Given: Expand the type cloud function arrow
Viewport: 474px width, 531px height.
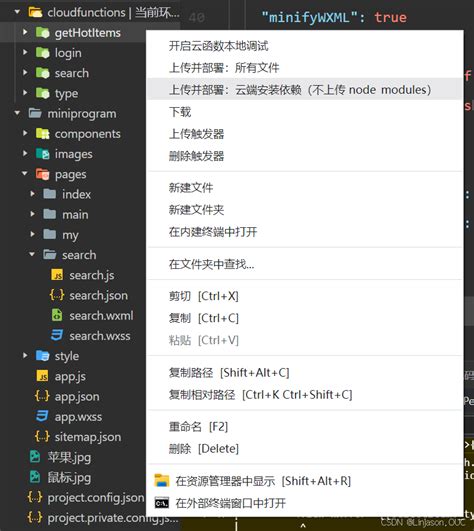Looking at the screenshot, I should click(25, 92).
